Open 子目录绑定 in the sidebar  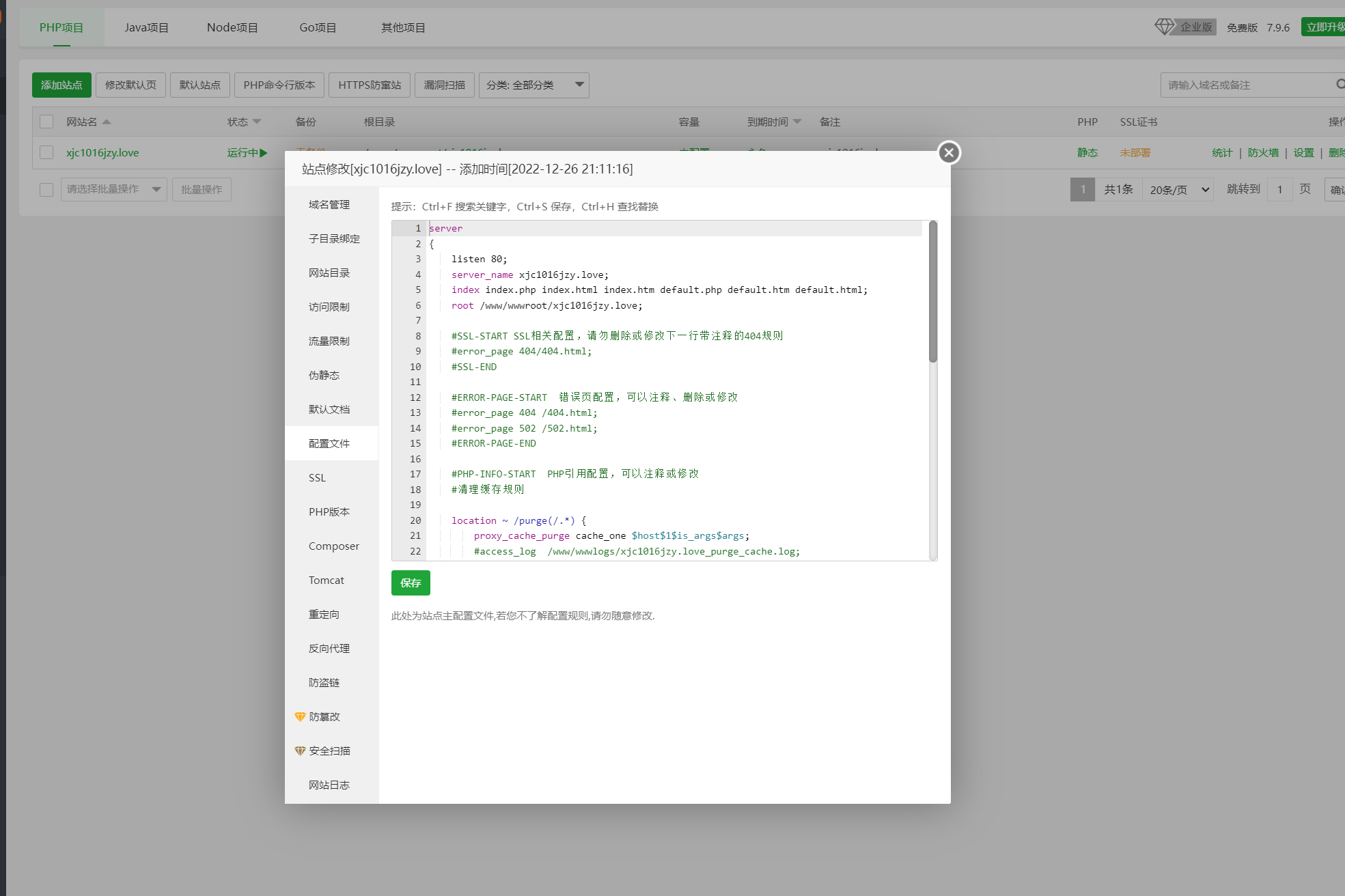click(x=332, y=238)
